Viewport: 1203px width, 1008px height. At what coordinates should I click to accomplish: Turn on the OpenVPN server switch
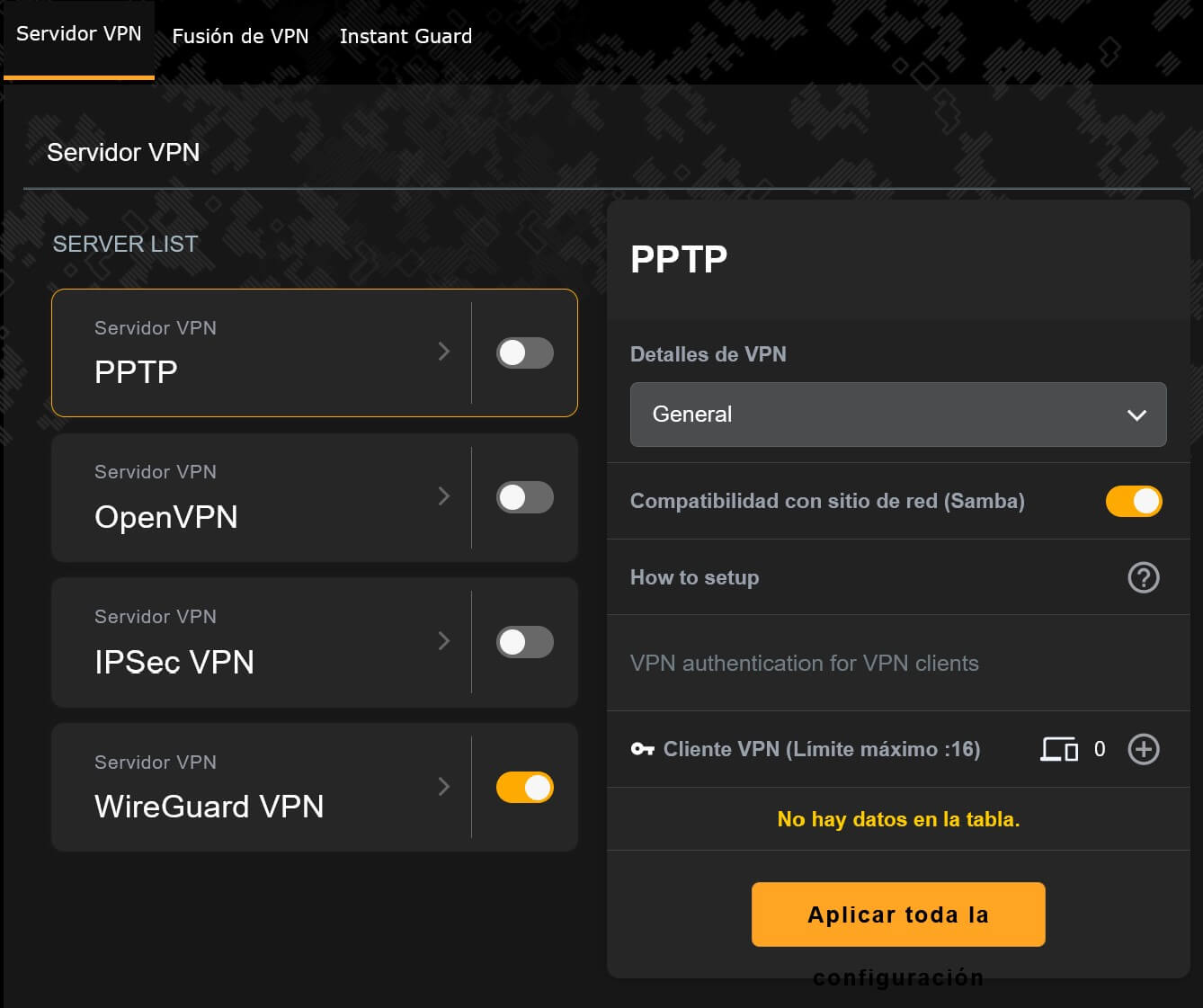click(525, 497)
